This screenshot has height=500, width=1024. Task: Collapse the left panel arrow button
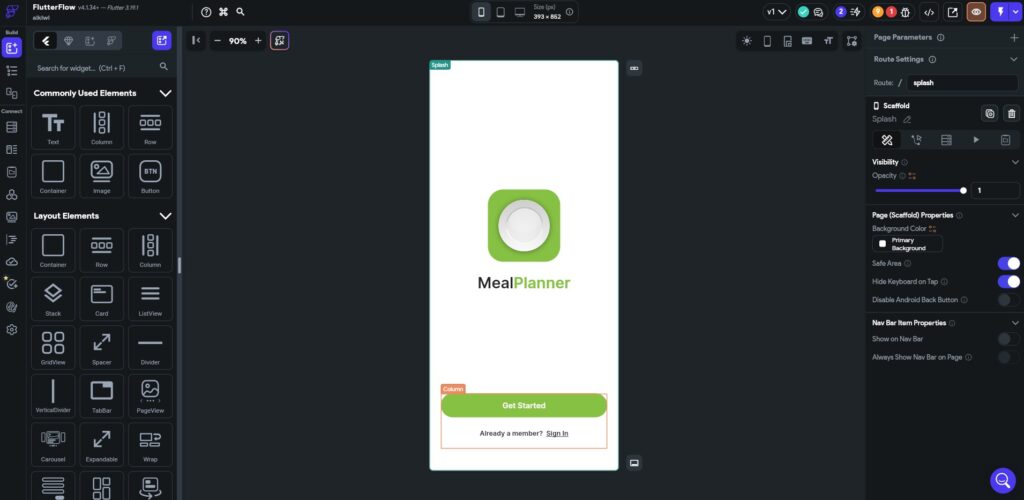pos(195,40)
